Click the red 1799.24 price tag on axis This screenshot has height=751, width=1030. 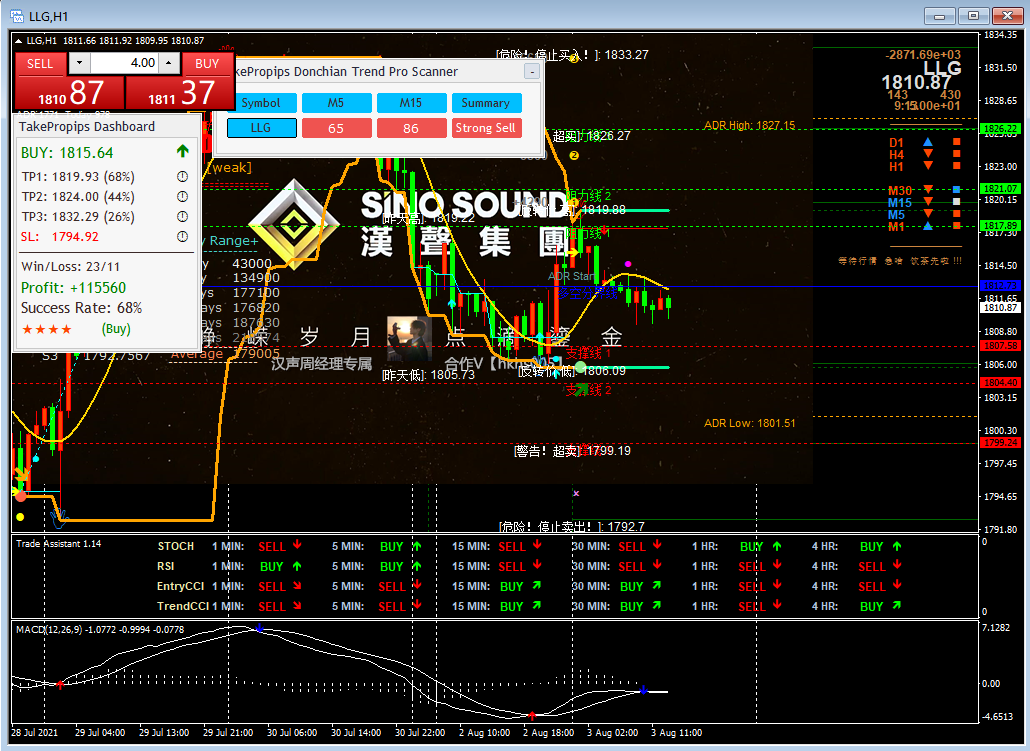coord(1000,443)
